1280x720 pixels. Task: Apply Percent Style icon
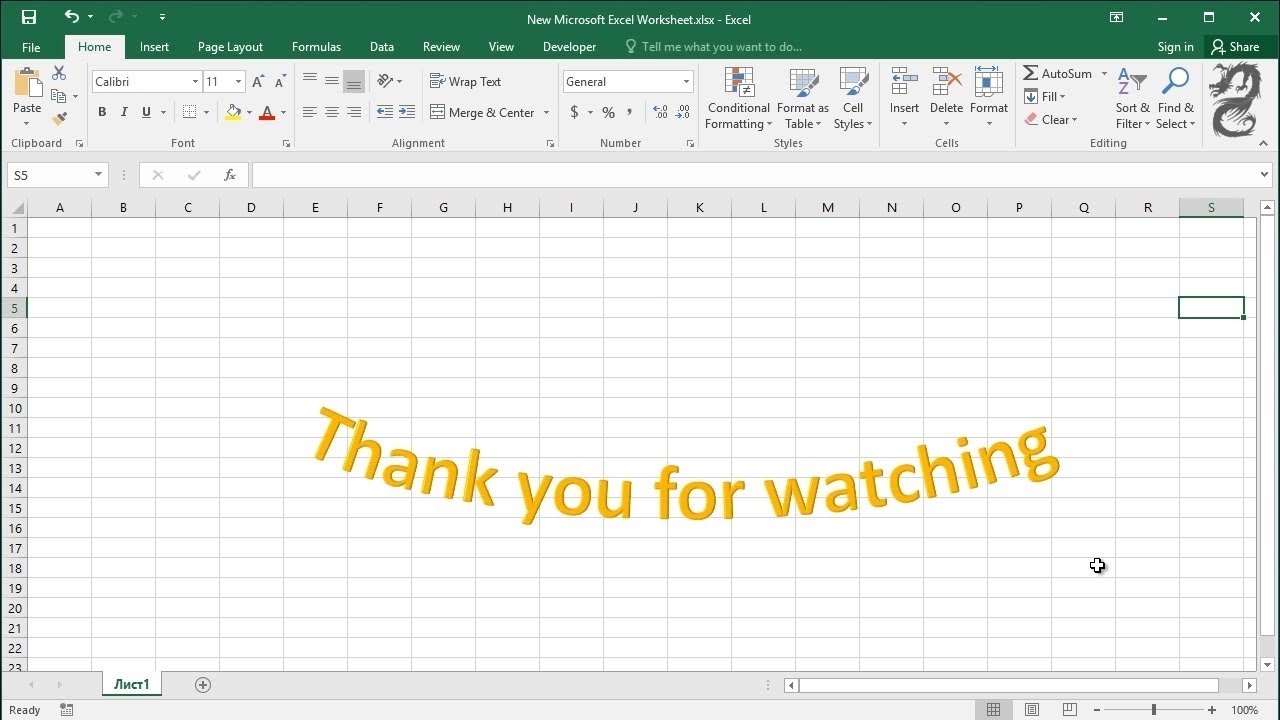point(608,112)
